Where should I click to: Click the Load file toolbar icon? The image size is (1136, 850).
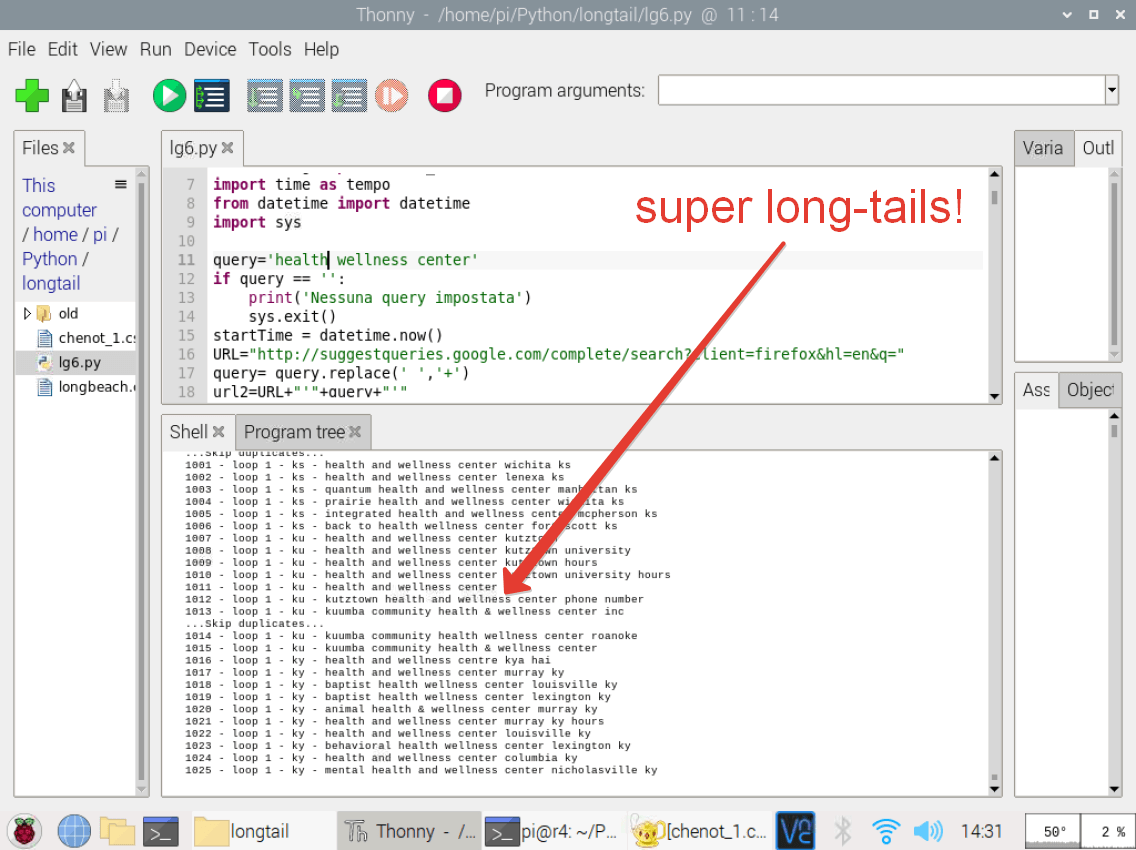75,96
